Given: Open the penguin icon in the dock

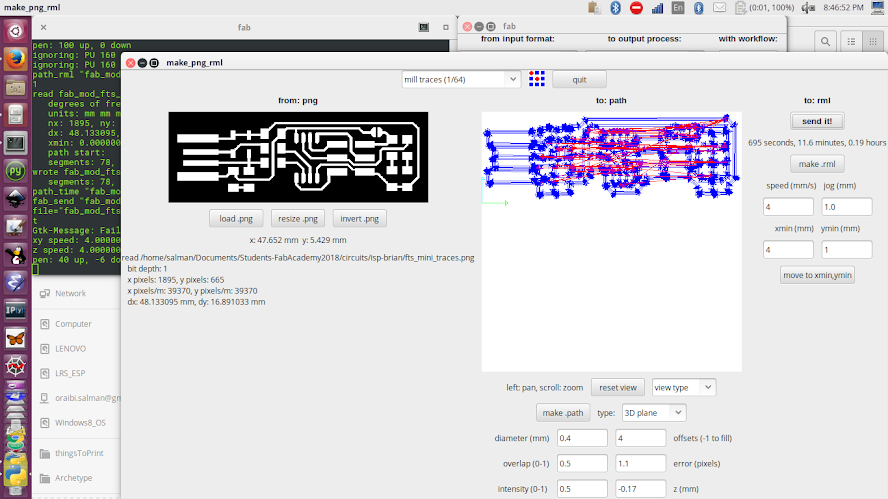Looking at the screenshot, I should click(15, 255).
